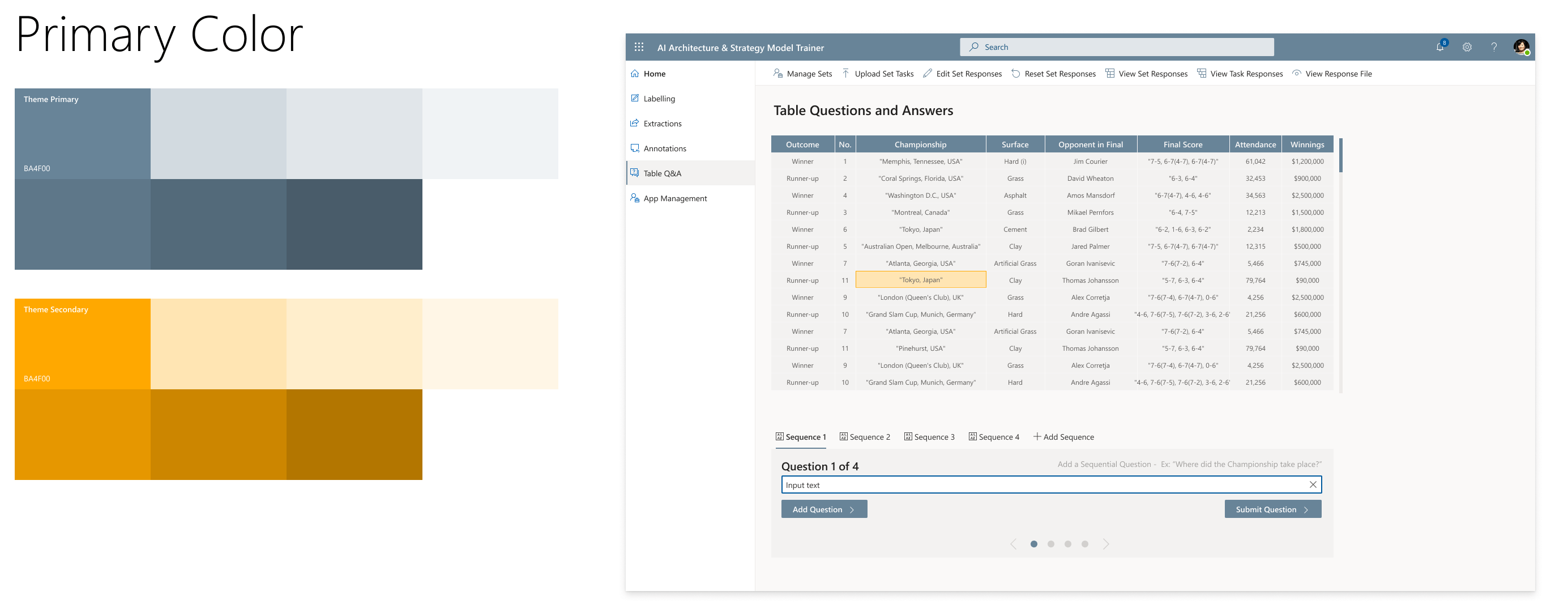Screen dimensions: 1568x612
Task: Clear input text with X icon
Action: coord(1313,484)
